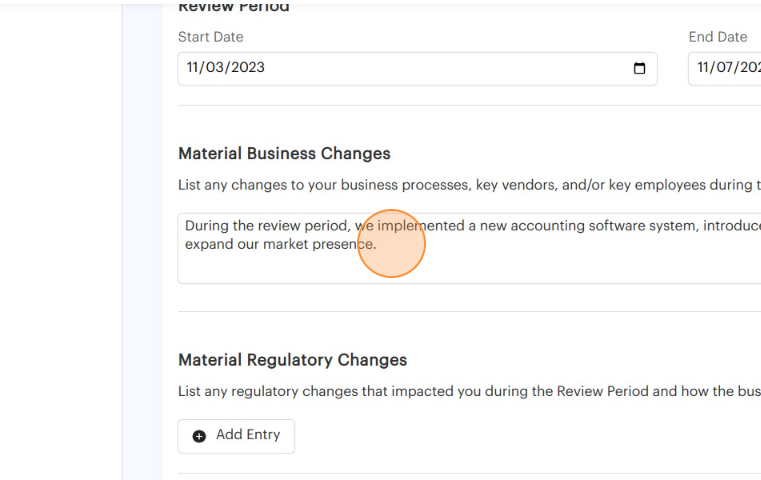Open the Start Date calendar picker icon

[640, 69]
